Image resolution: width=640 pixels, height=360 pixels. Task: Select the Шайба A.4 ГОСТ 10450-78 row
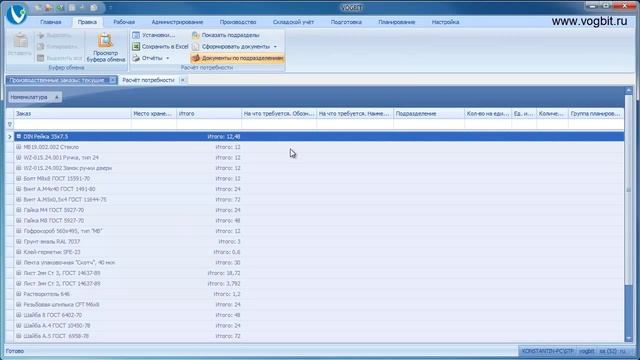point(319,325)
